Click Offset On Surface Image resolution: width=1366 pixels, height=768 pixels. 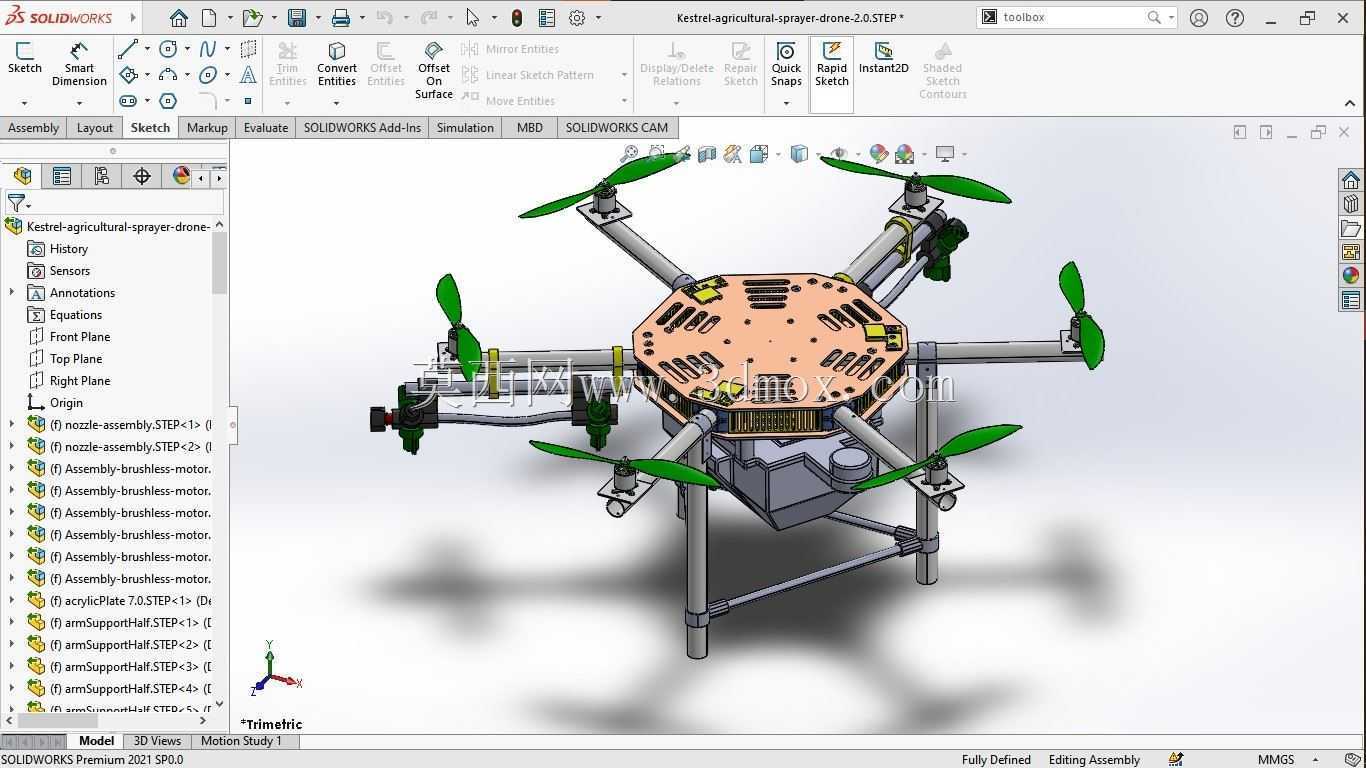(x=434, y=70)
